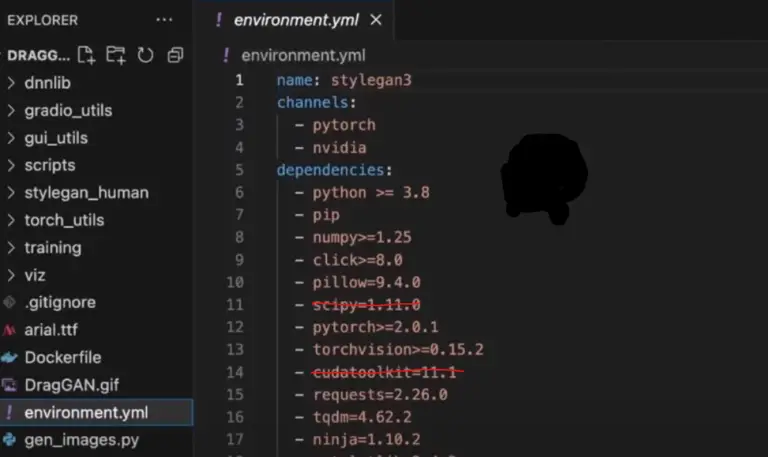Refresh the Explorer file tree
The width and height of the screenshot is (768, 457).
(145, 55)
